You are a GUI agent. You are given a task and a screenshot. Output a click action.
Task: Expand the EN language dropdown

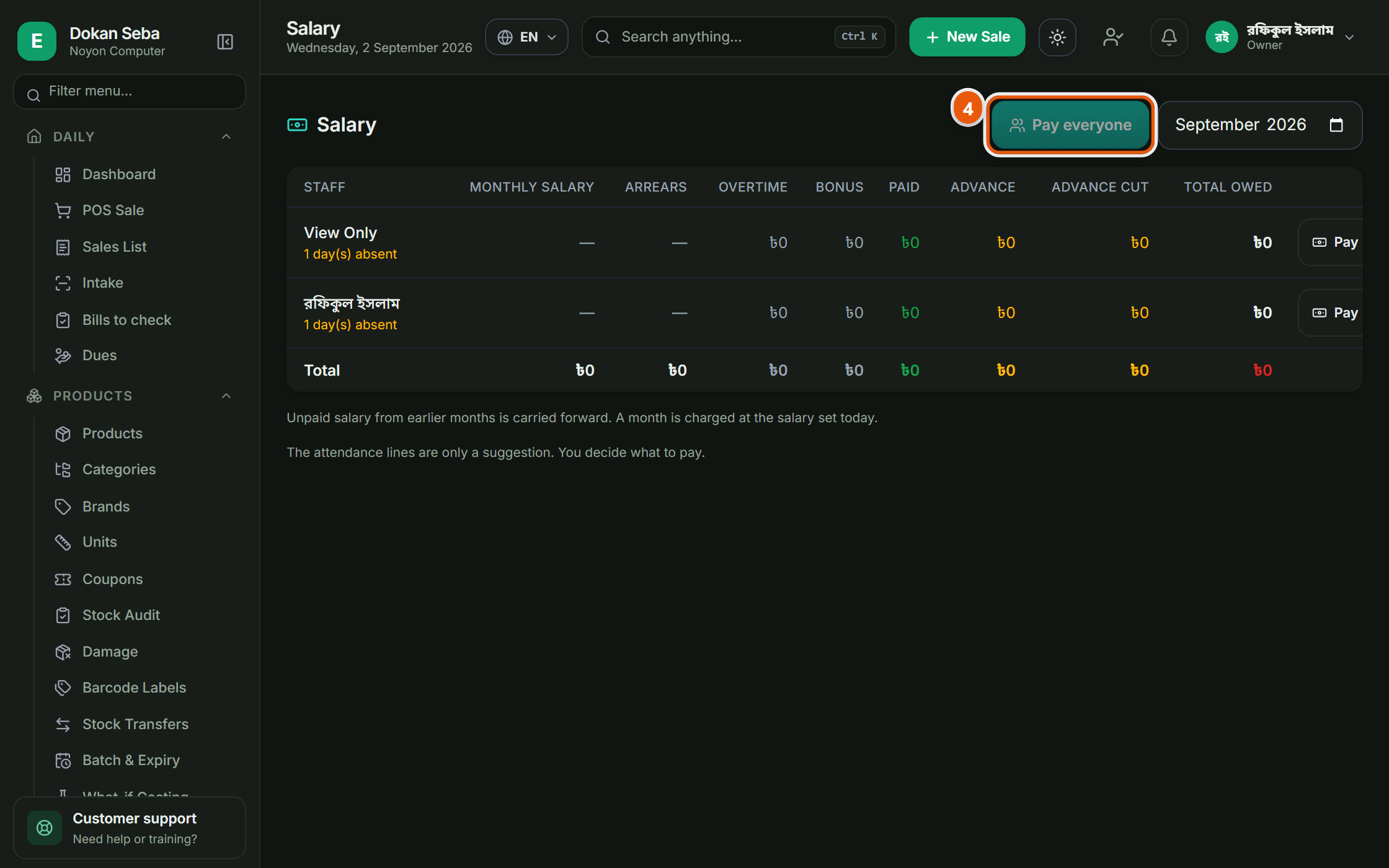[526, 37]
